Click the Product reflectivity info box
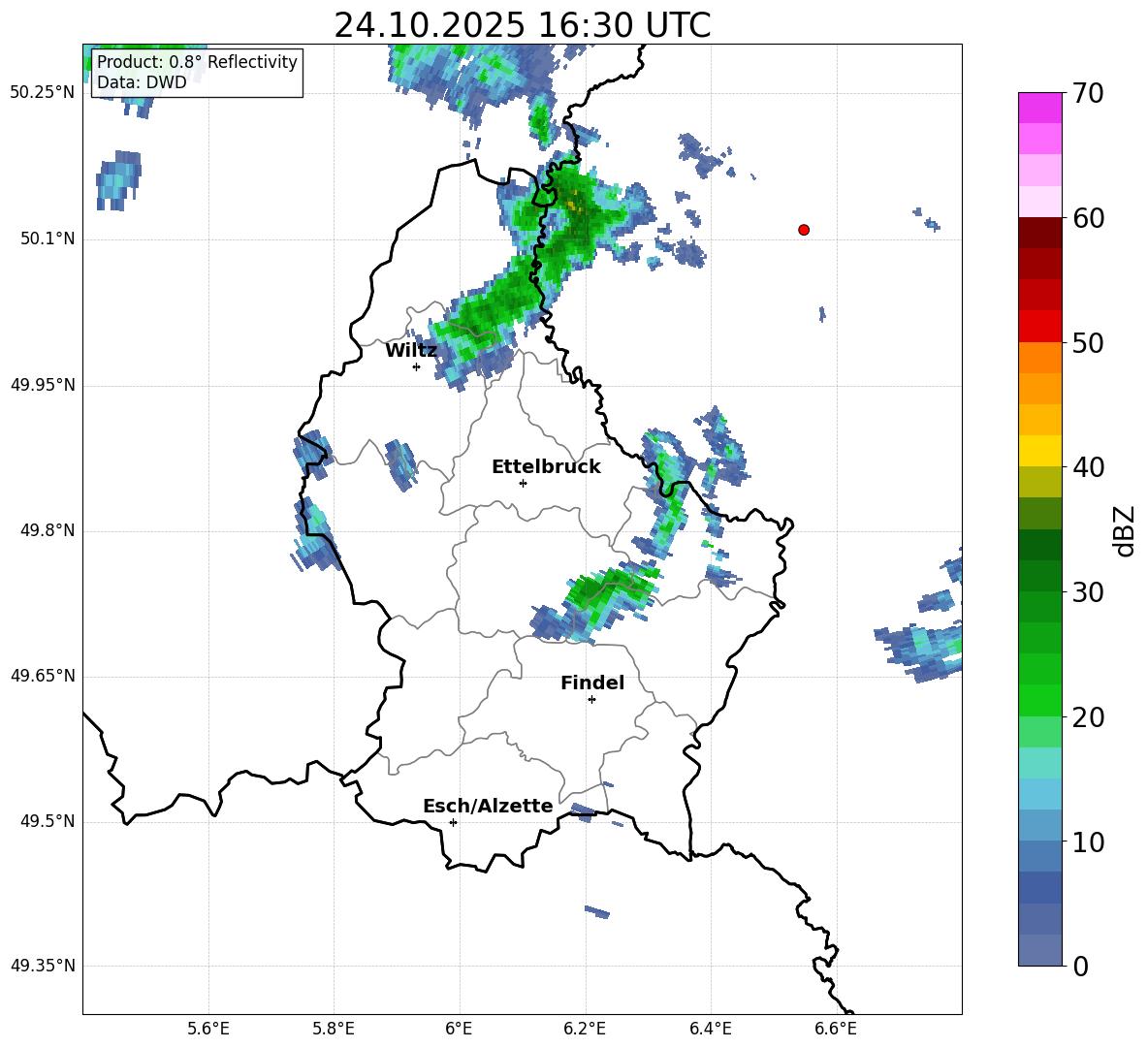1148x1048 pixels. (197, 72)
